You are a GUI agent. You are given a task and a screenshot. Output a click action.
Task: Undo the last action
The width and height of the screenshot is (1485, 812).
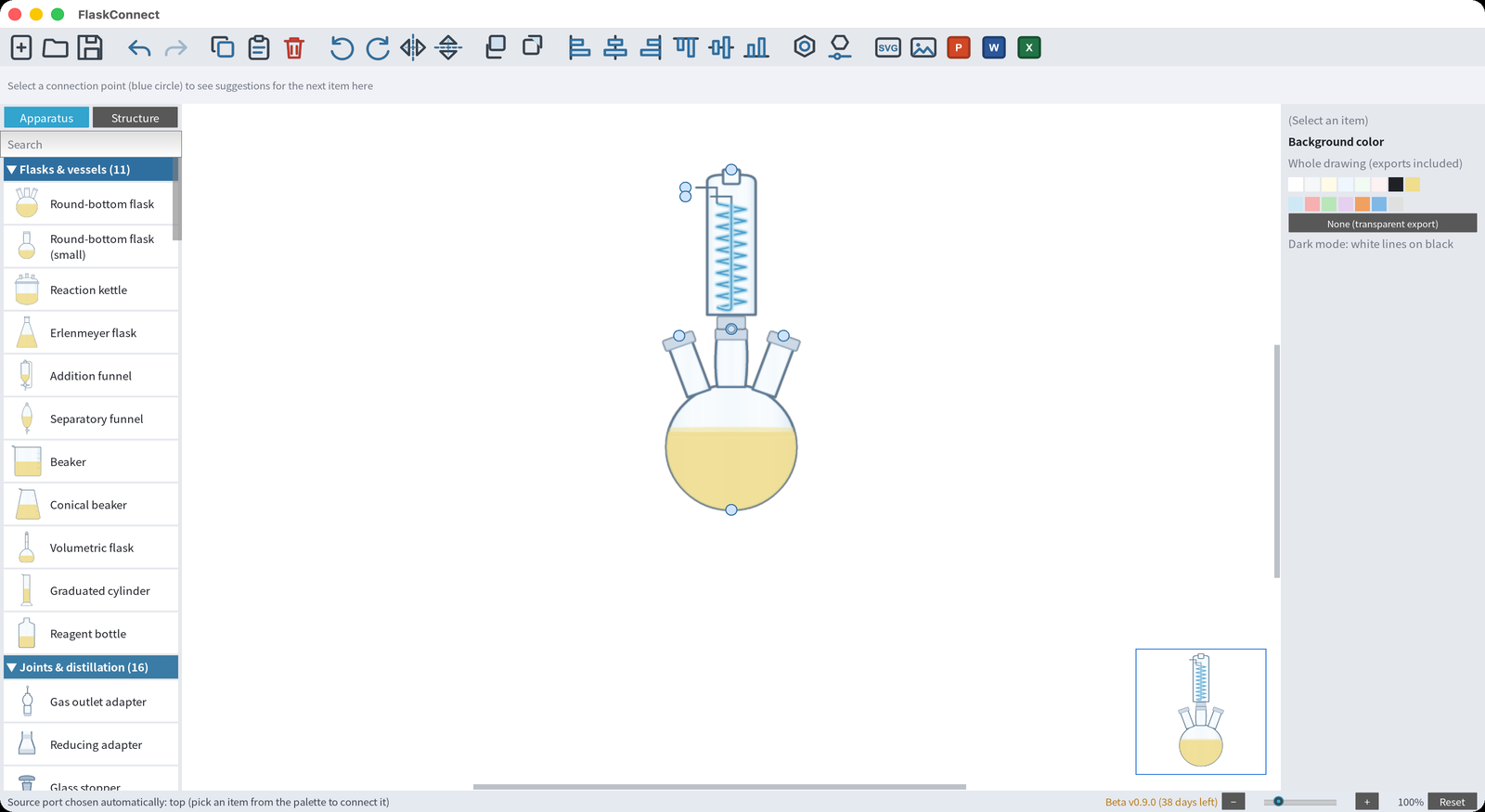(139, 47)
